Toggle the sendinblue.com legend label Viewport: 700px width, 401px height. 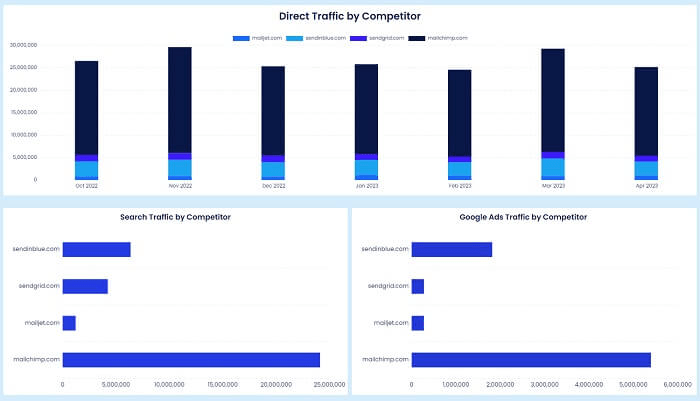pyautogui.click(x=325, y=38)
